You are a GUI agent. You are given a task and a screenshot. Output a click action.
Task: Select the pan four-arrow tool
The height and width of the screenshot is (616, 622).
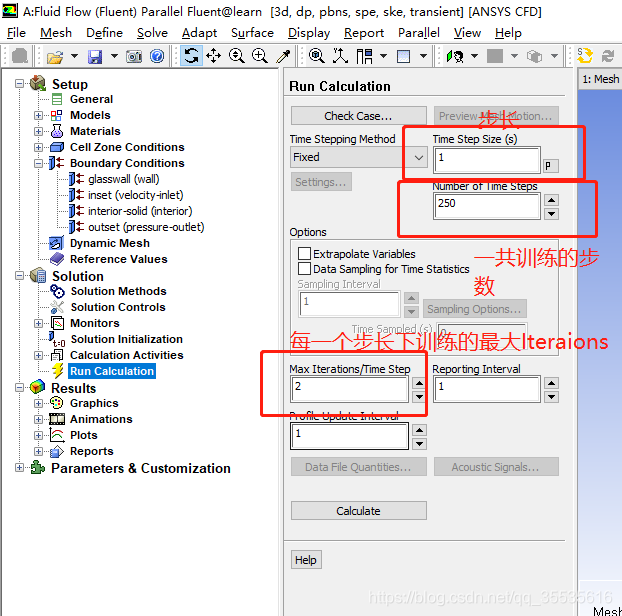tap(213, 56)
